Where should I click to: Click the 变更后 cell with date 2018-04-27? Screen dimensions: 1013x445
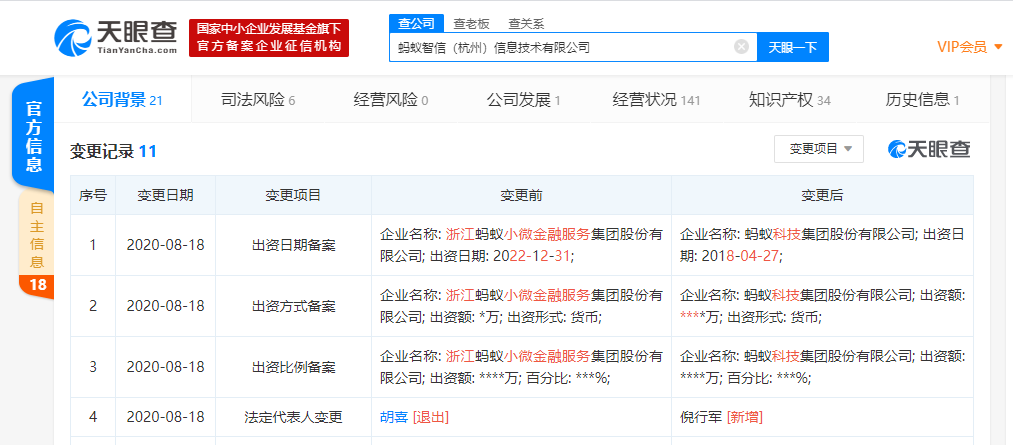(x=822, y=245)
